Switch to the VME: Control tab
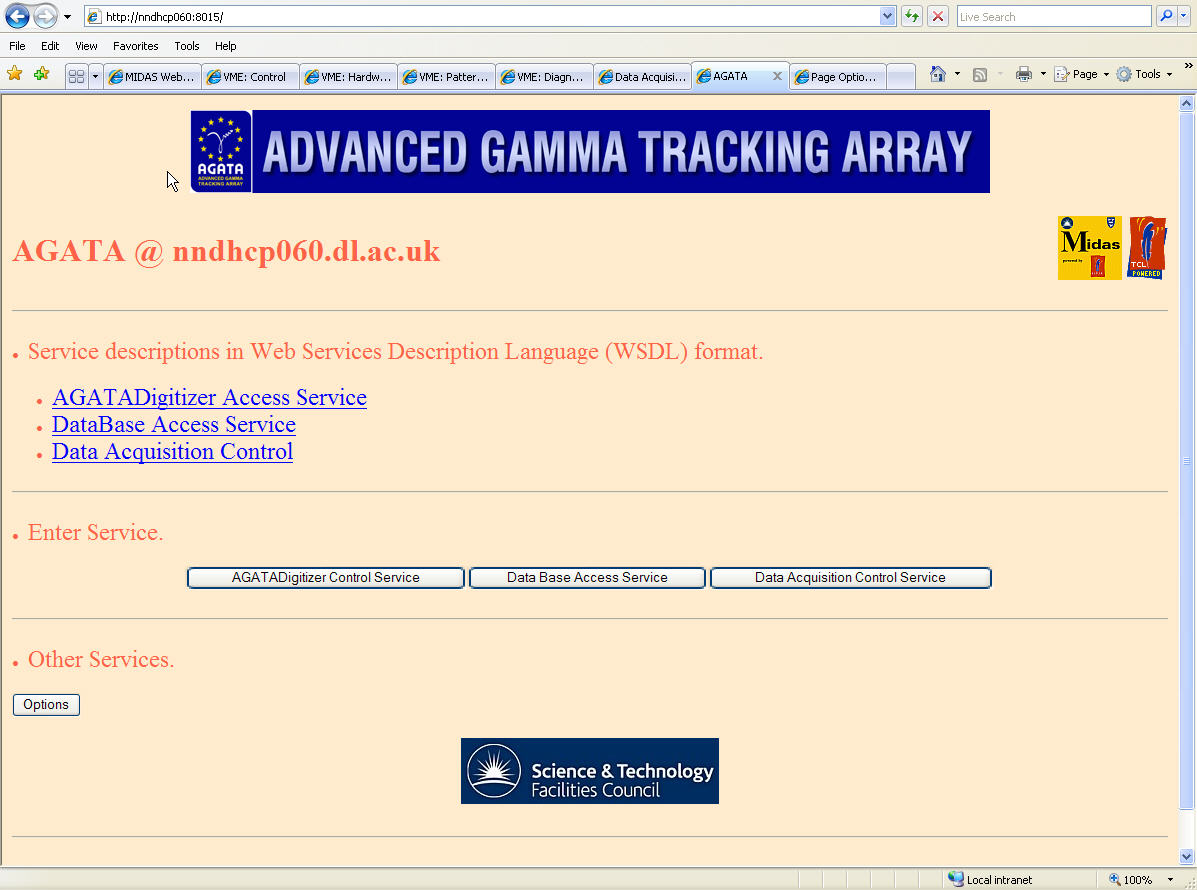1197x890 pixels. point(250,76)
